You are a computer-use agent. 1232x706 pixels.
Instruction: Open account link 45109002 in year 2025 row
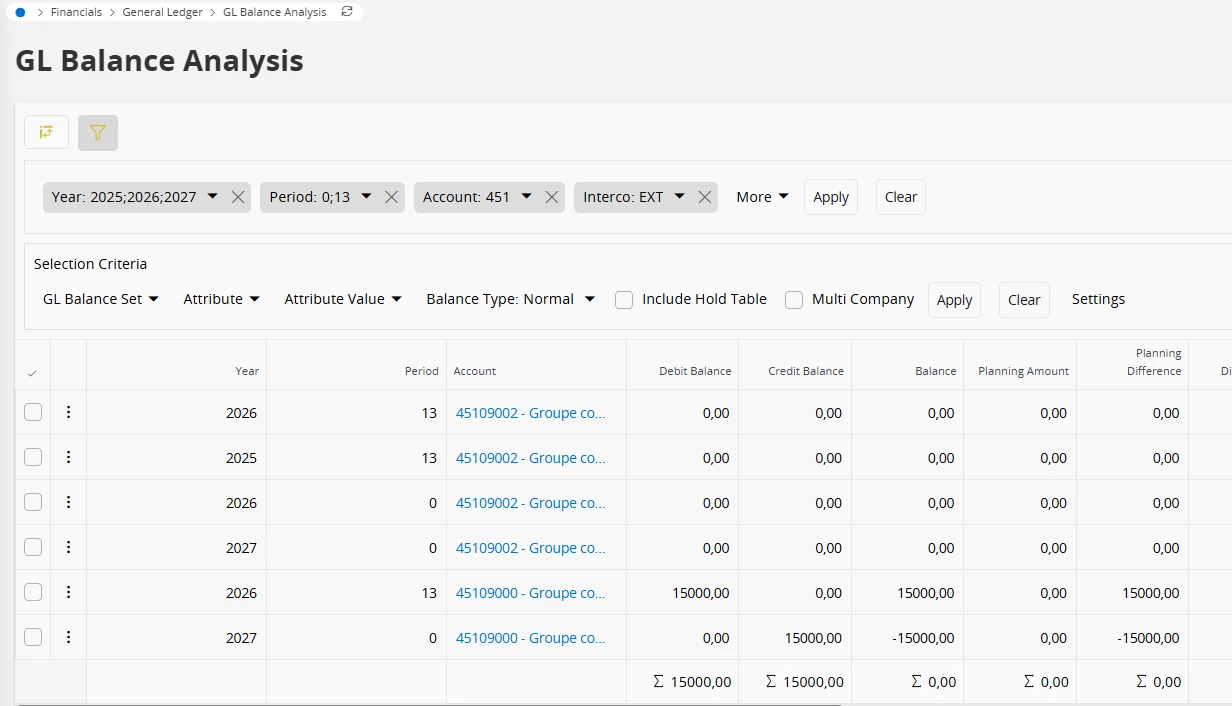pos(531,457)
